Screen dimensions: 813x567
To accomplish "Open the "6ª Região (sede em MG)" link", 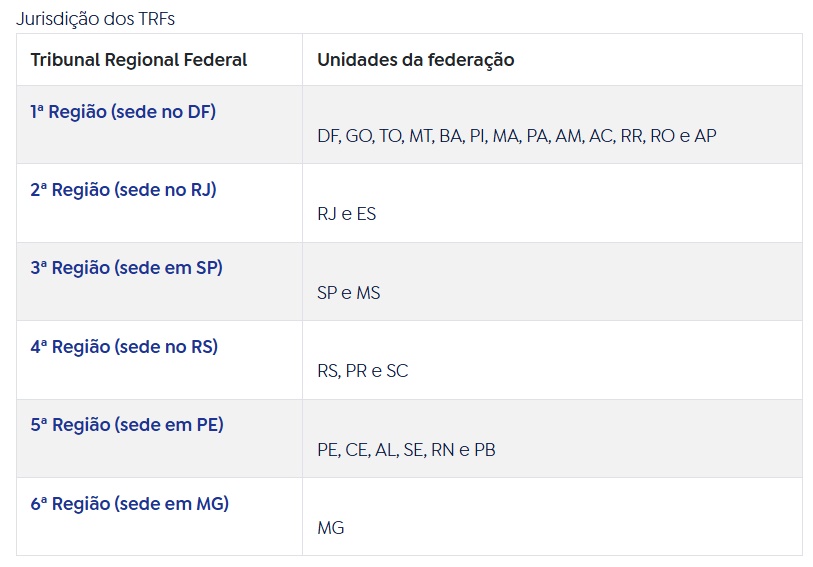I will tap(129, 503).
